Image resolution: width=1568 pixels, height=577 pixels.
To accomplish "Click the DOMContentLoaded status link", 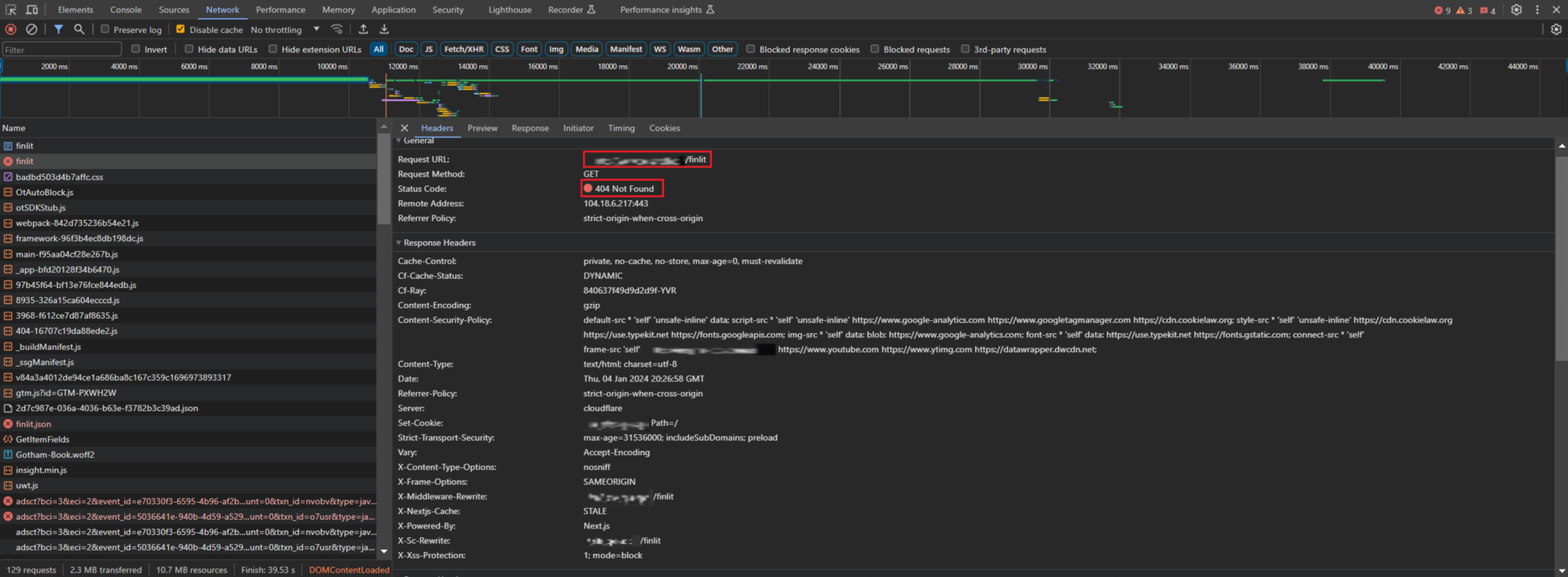I will point(349,570).
